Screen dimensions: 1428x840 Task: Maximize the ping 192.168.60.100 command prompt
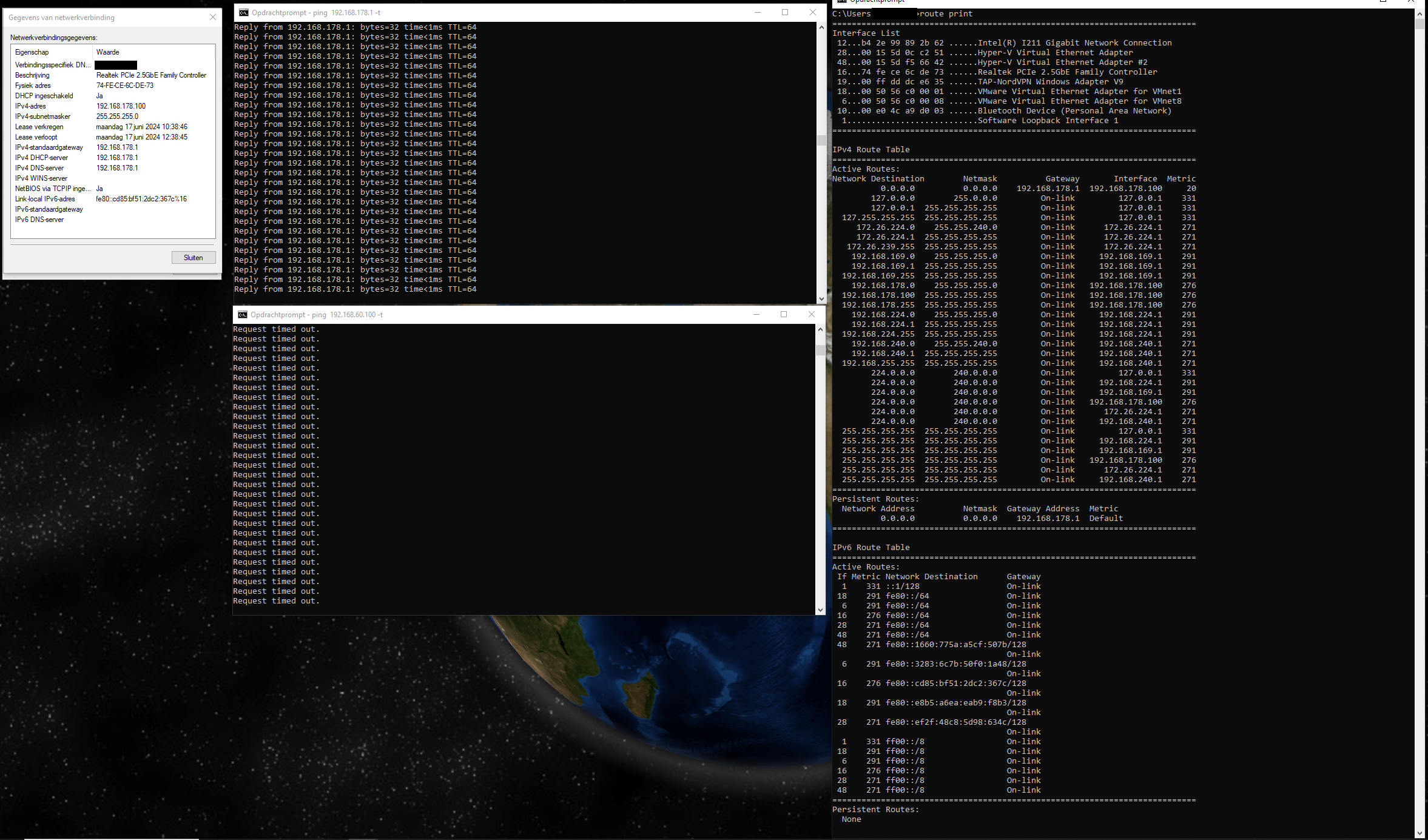coord(784,314)
